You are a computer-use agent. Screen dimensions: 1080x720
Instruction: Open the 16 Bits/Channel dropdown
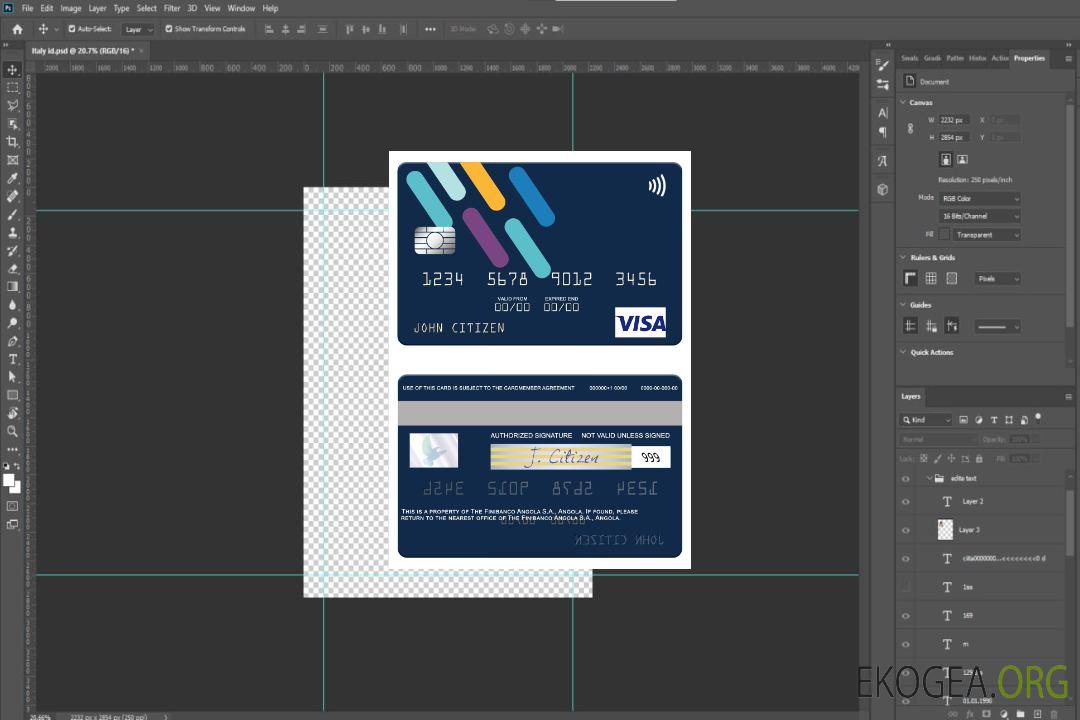979,216
